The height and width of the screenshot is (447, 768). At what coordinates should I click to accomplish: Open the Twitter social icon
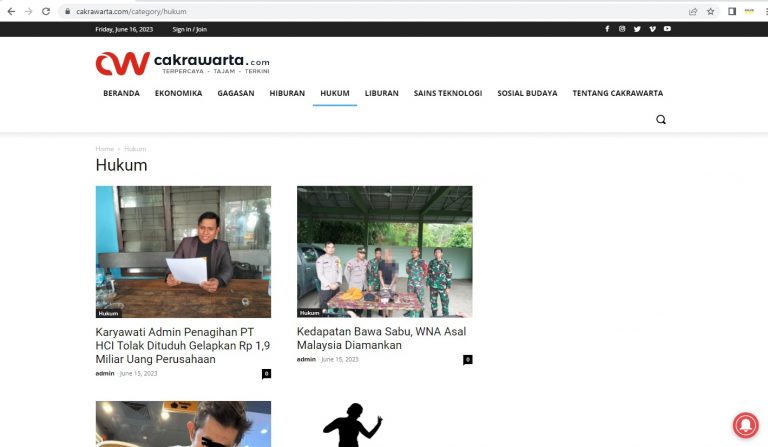click(637, 29)
